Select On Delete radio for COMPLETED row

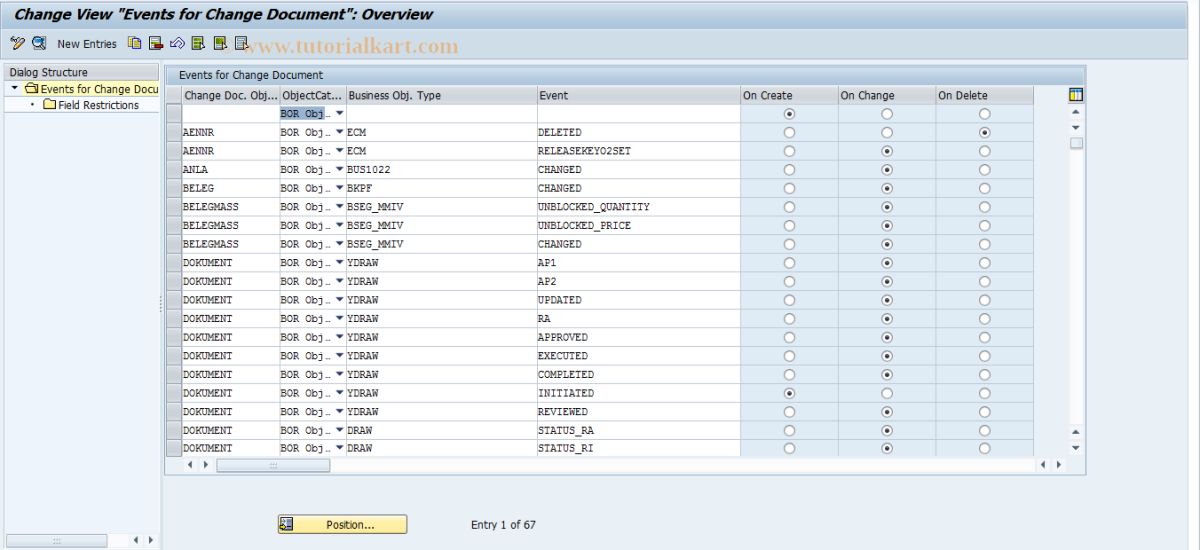985,374
